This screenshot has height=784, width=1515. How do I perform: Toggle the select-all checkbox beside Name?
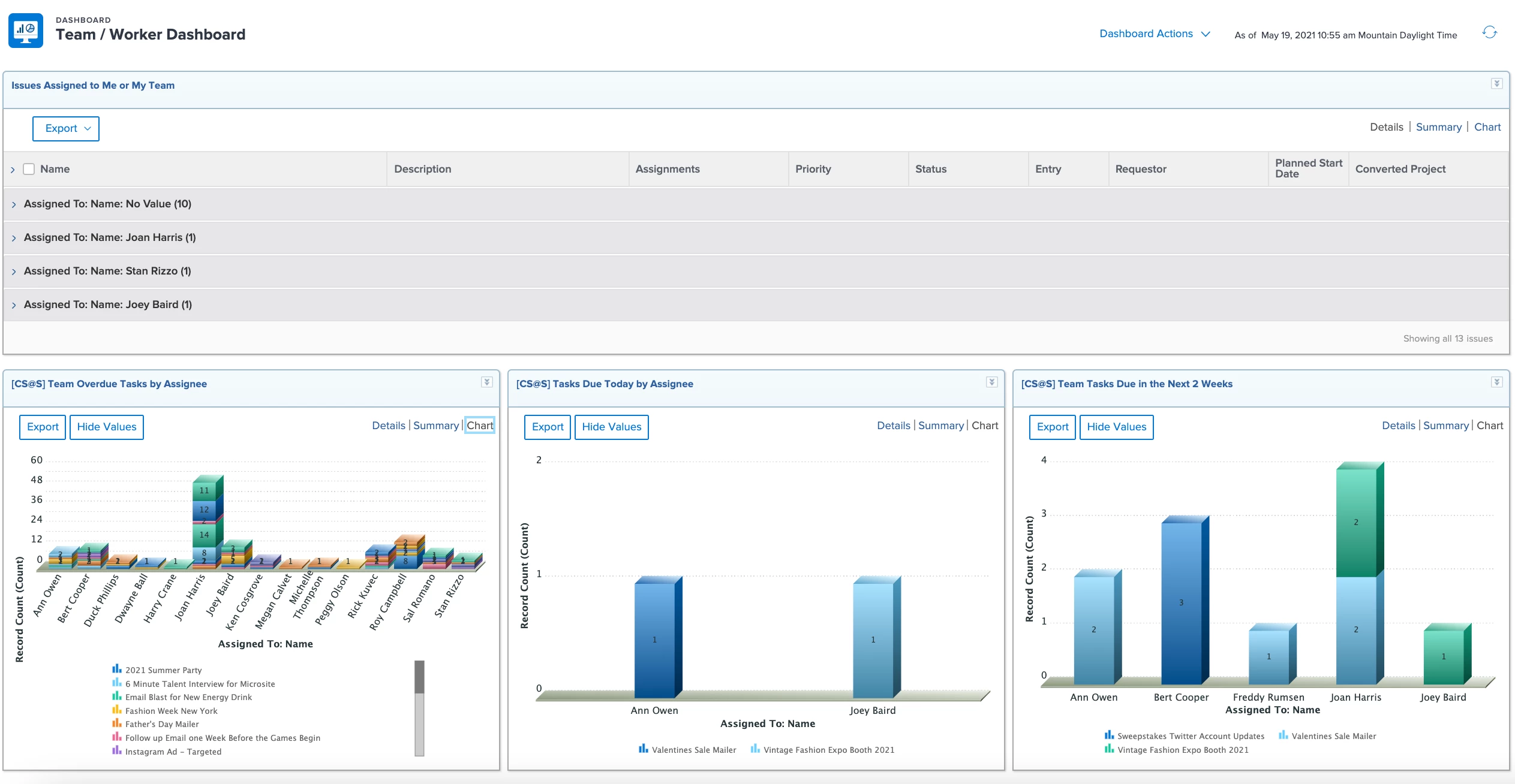click(x=29, y=169)
